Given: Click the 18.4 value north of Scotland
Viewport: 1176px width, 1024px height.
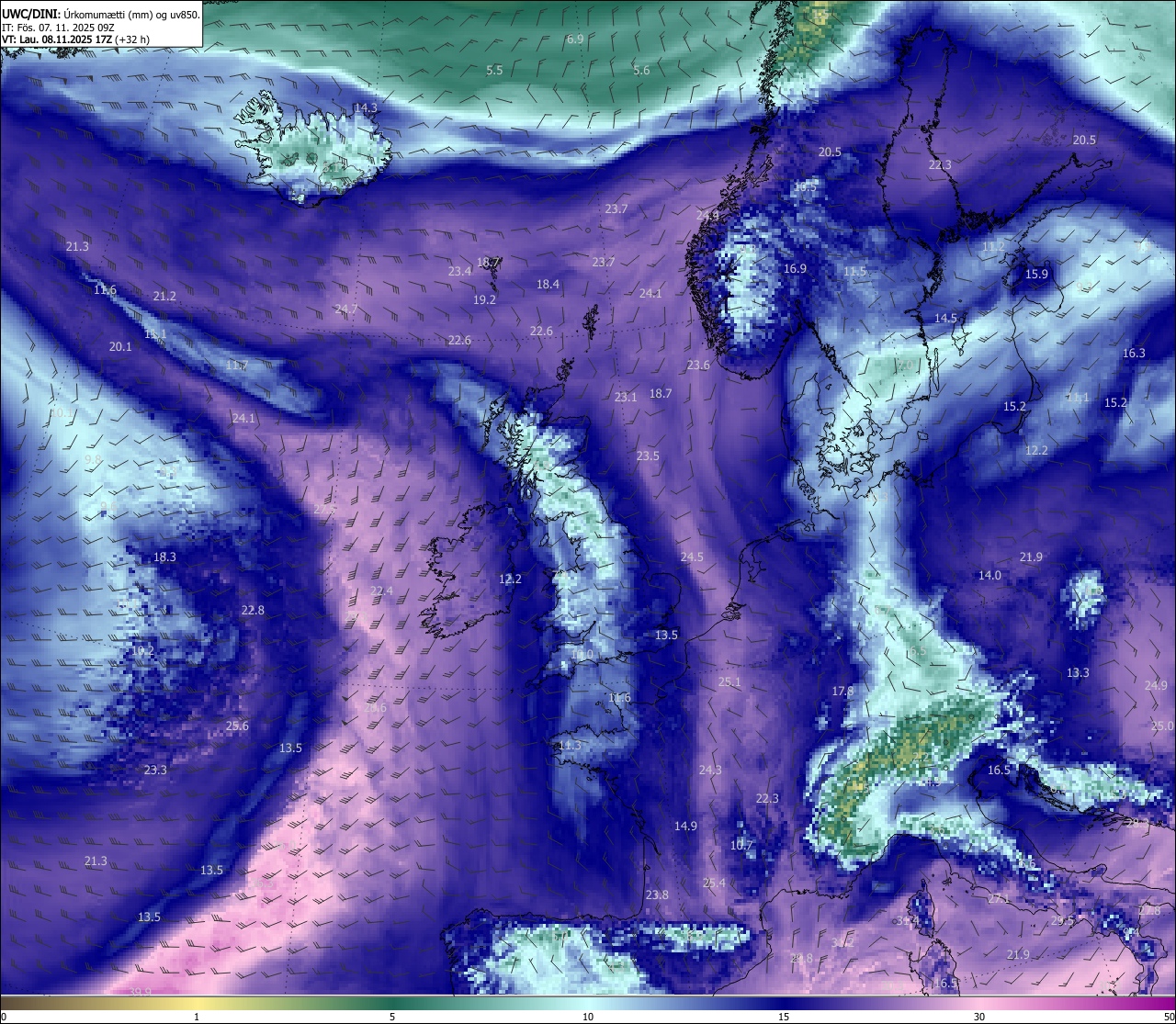Looking at the screenshot, I should tap(548, 285).
